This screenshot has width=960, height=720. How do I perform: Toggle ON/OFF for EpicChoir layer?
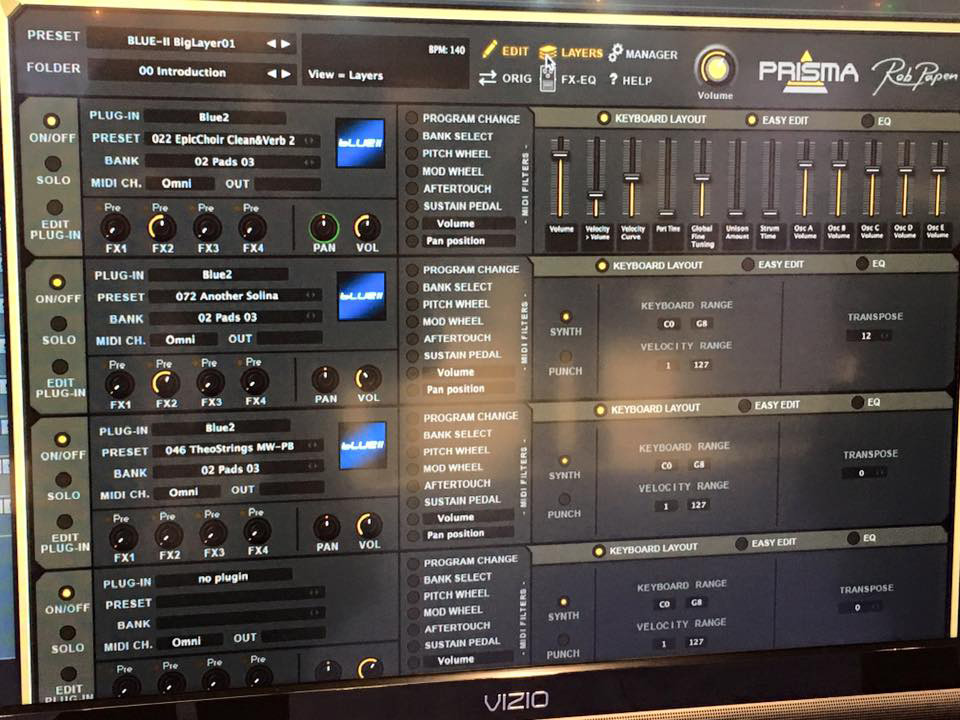(x=51, y=121)
